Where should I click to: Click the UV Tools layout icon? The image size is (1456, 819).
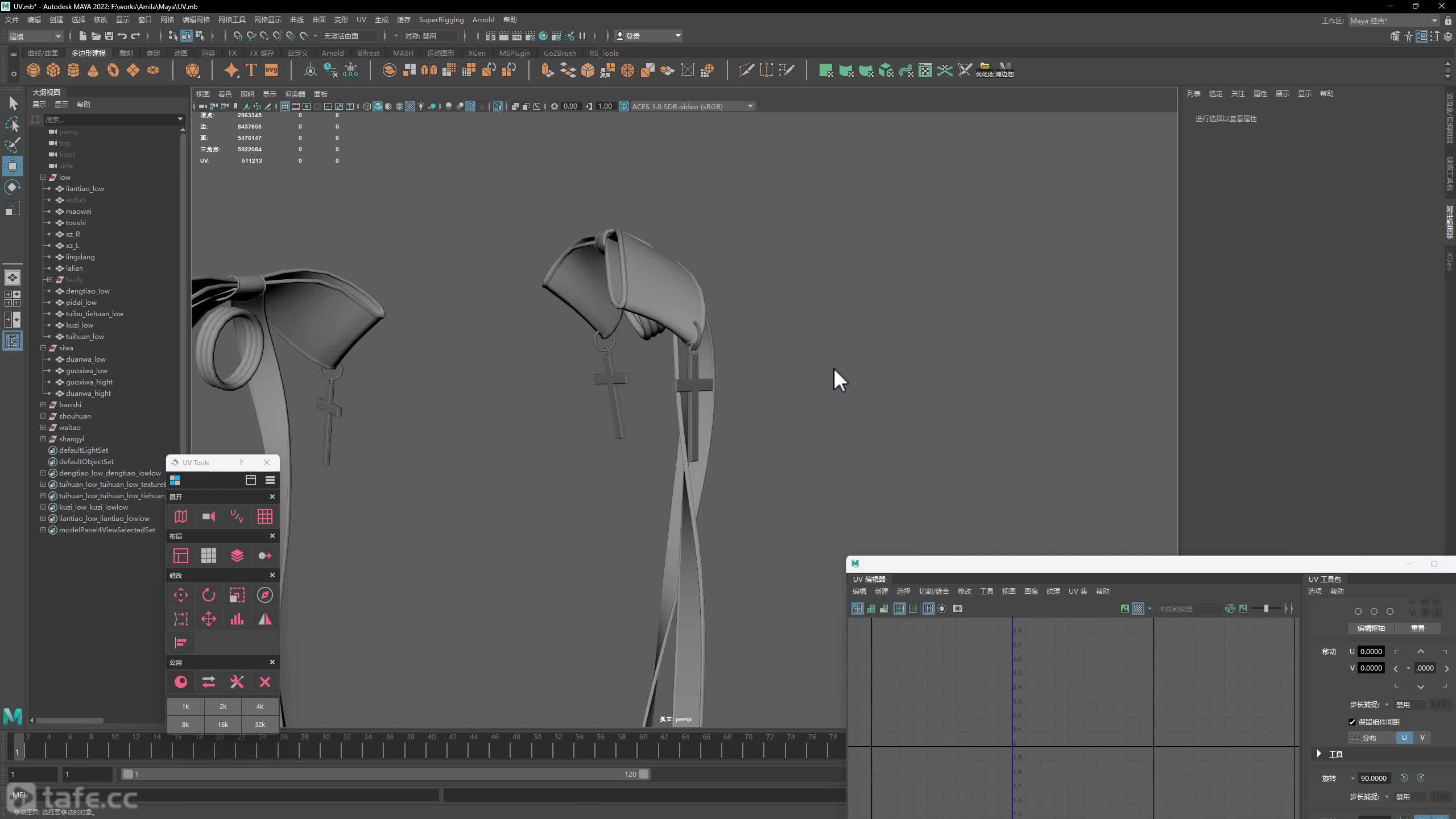181,556
